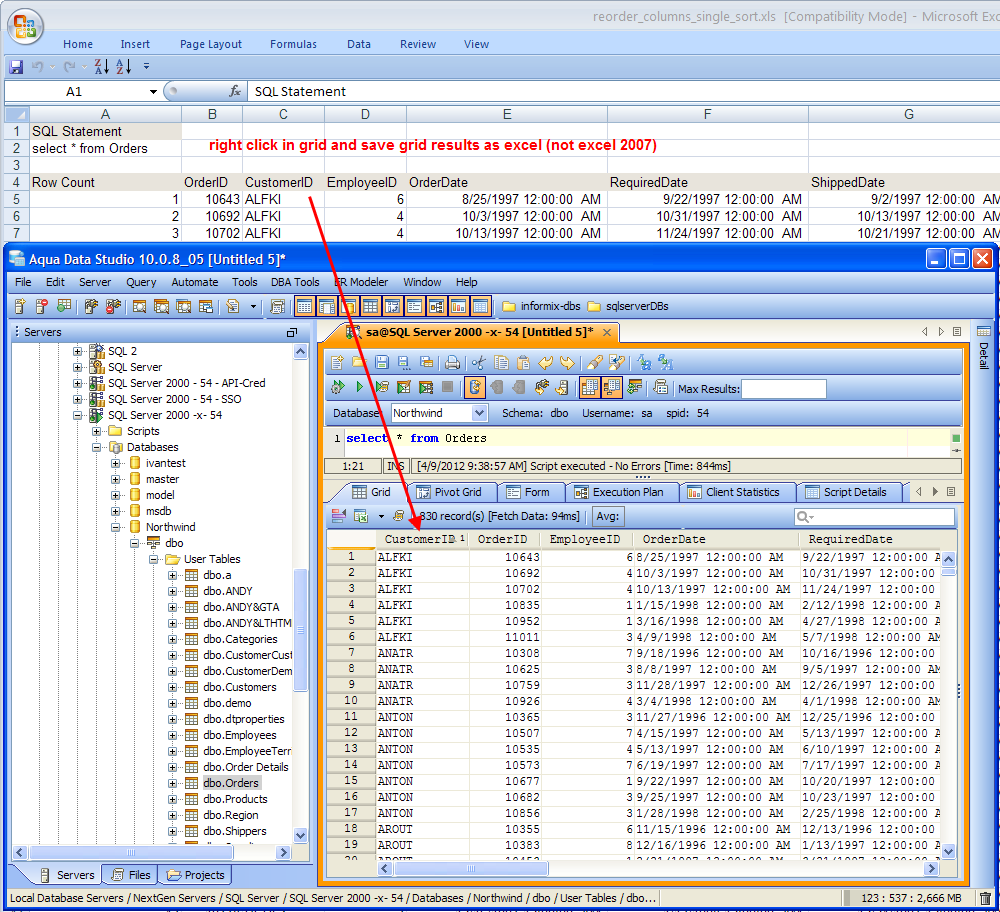Open the DBA Tools menu
The image size is (1000, 912).
coord(295,282)
